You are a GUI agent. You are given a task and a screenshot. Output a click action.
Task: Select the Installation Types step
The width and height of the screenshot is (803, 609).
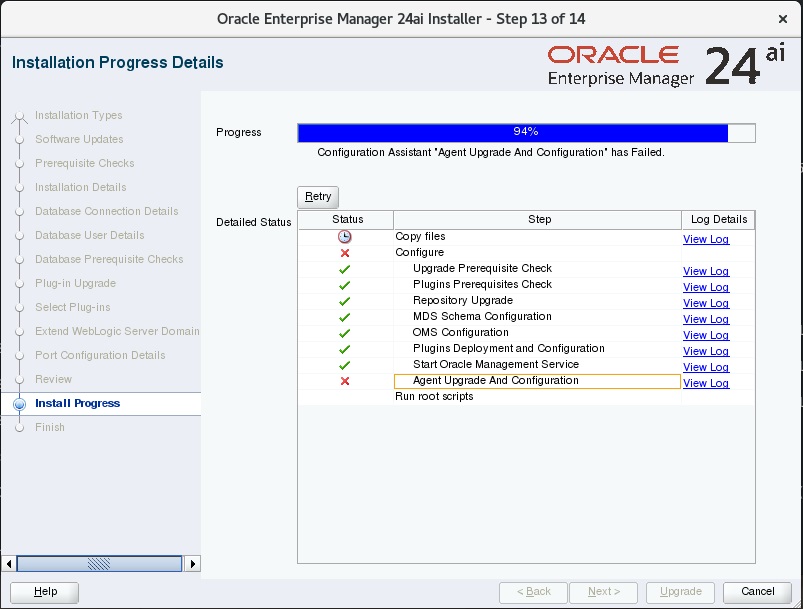click(x=78, y=115)
